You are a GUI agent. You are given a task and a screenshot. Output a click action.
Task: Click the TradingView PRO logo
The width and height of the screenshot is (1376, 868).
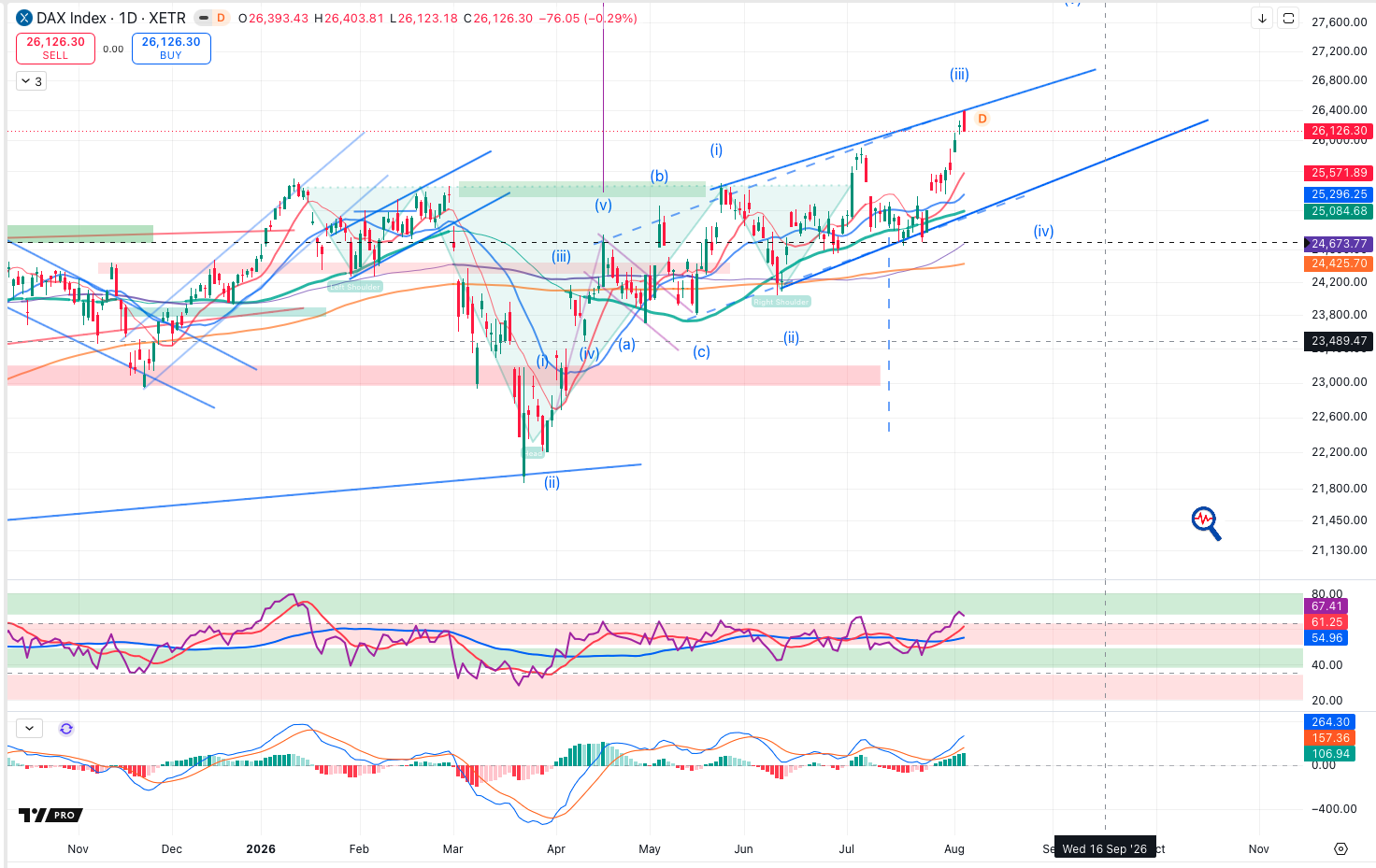(50, 815)
